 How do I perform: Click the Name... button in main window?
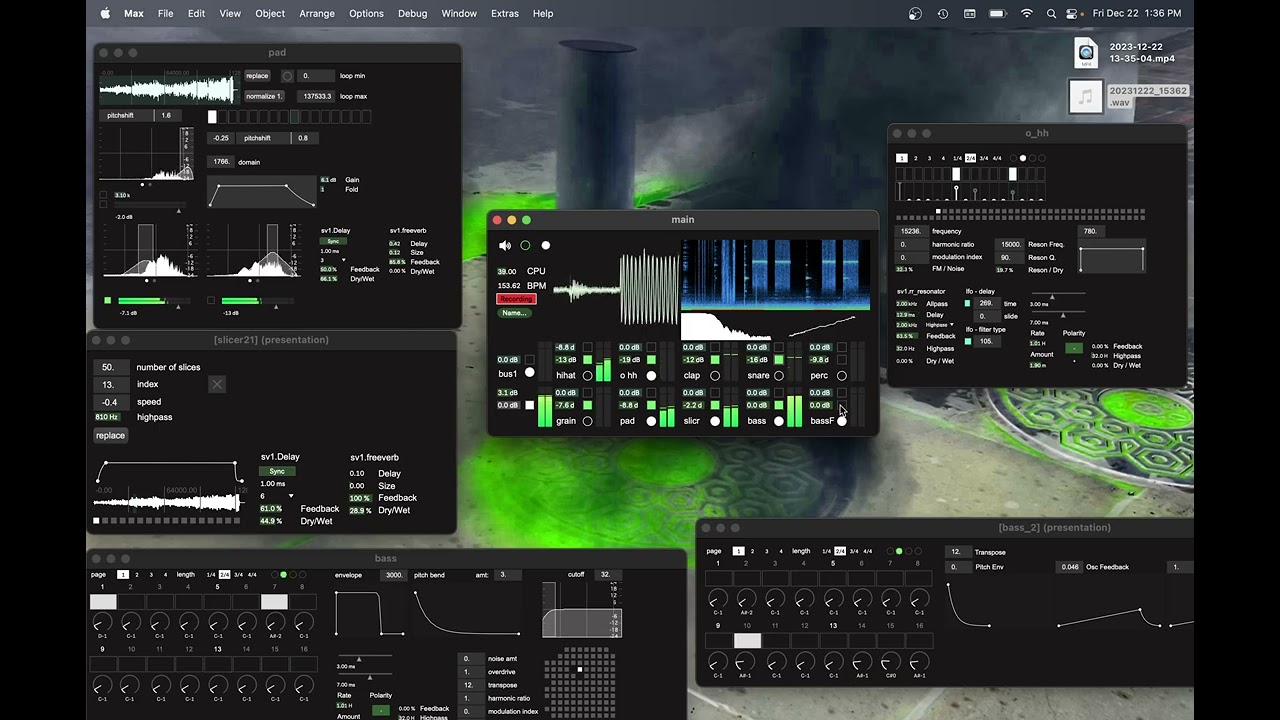click(x=514, y=313)
